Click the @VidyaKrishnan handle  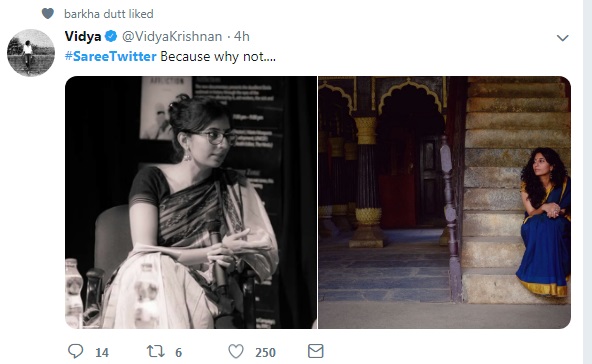[172, 36]
